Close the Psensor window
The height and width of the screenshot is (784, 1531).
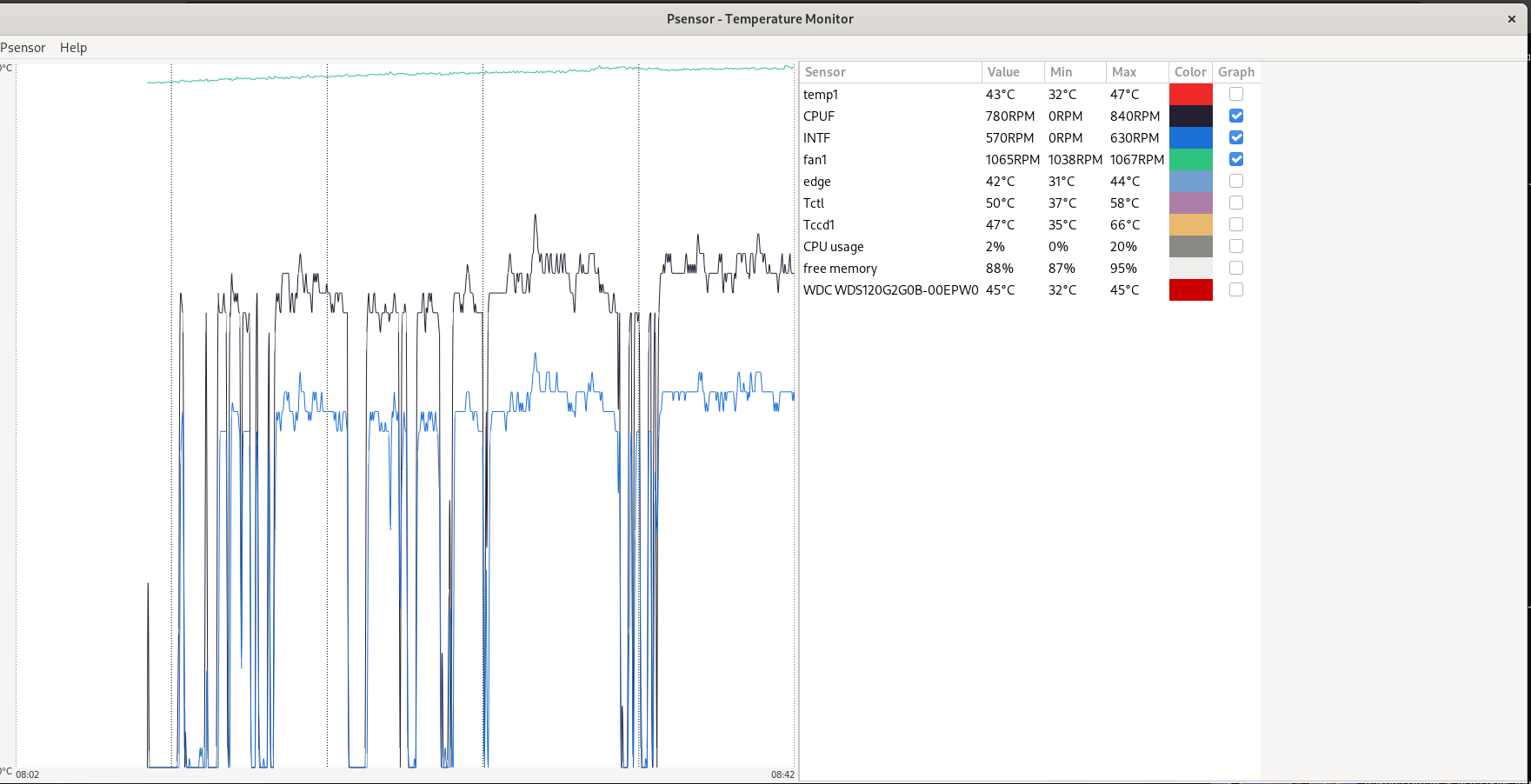click(1511, 18)
